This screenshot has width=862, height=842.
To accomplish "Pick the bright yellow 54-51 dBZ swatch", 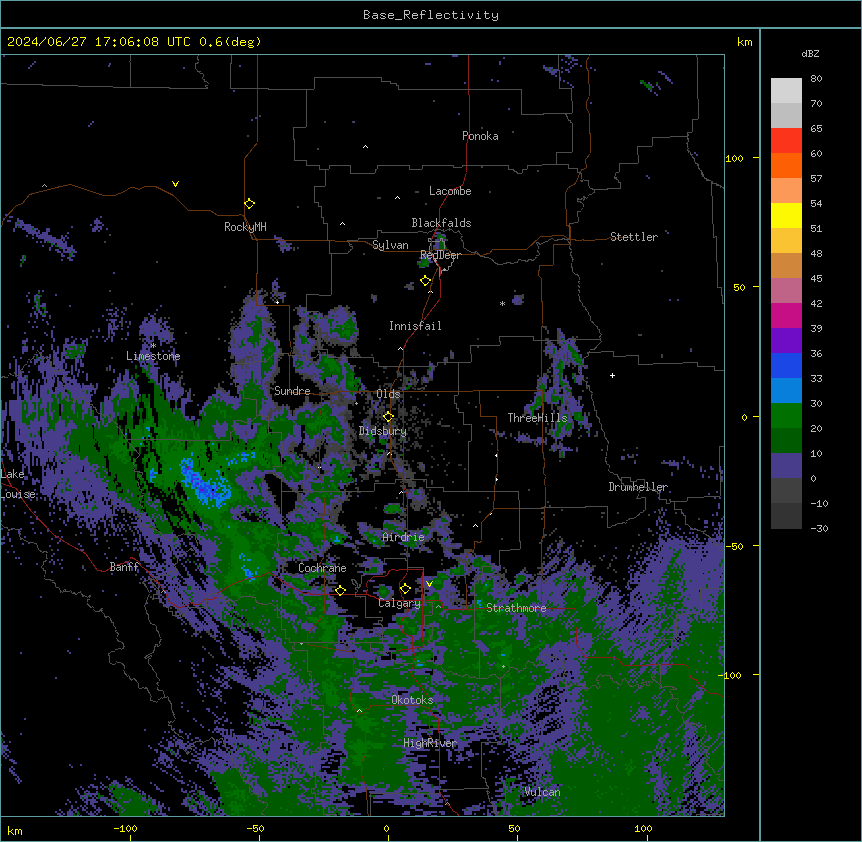I will point(786,215).
